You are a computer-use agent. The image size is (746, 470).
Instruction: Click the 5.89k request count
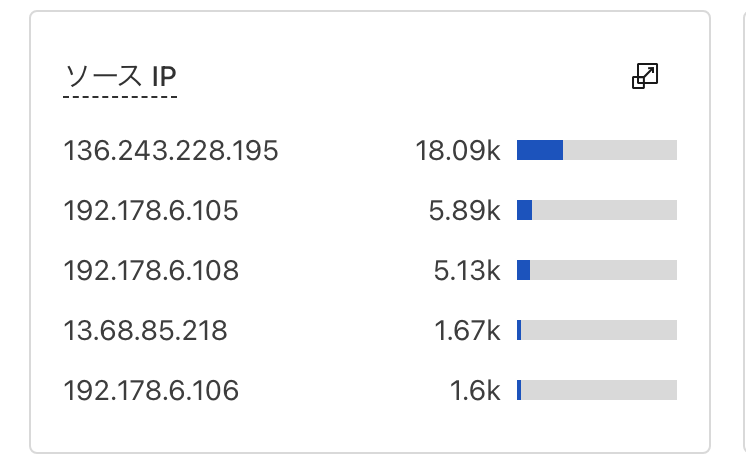coord(464,211)
